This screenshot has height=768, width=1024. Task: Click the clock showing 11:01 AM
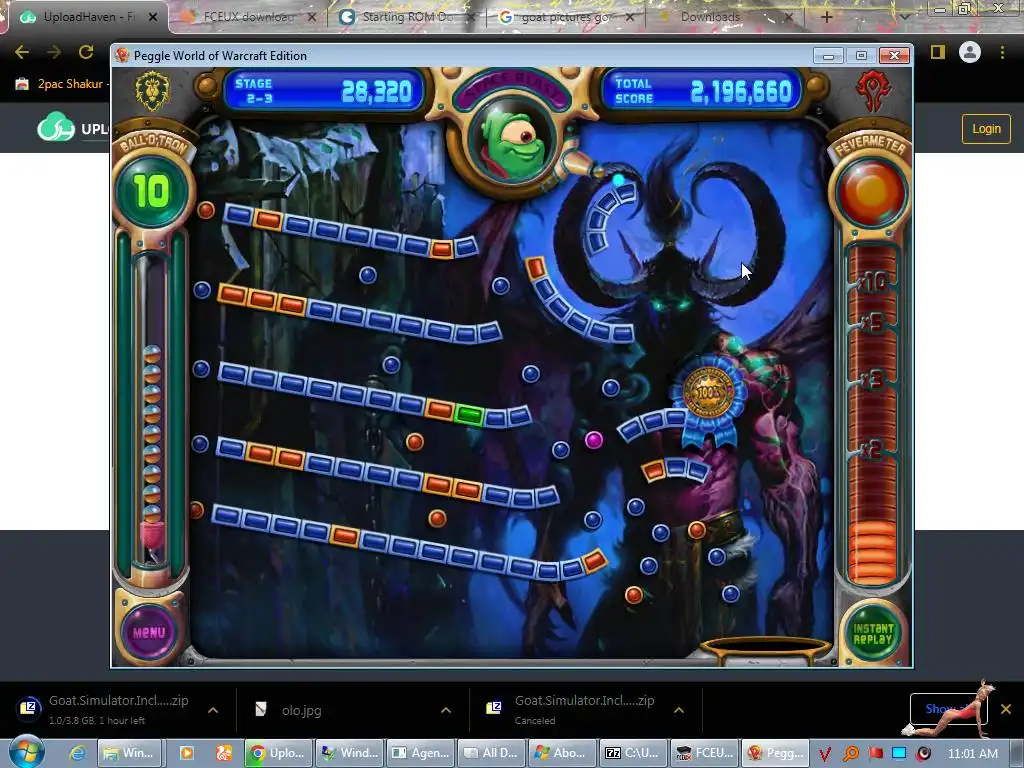click(x=972, y=754)
